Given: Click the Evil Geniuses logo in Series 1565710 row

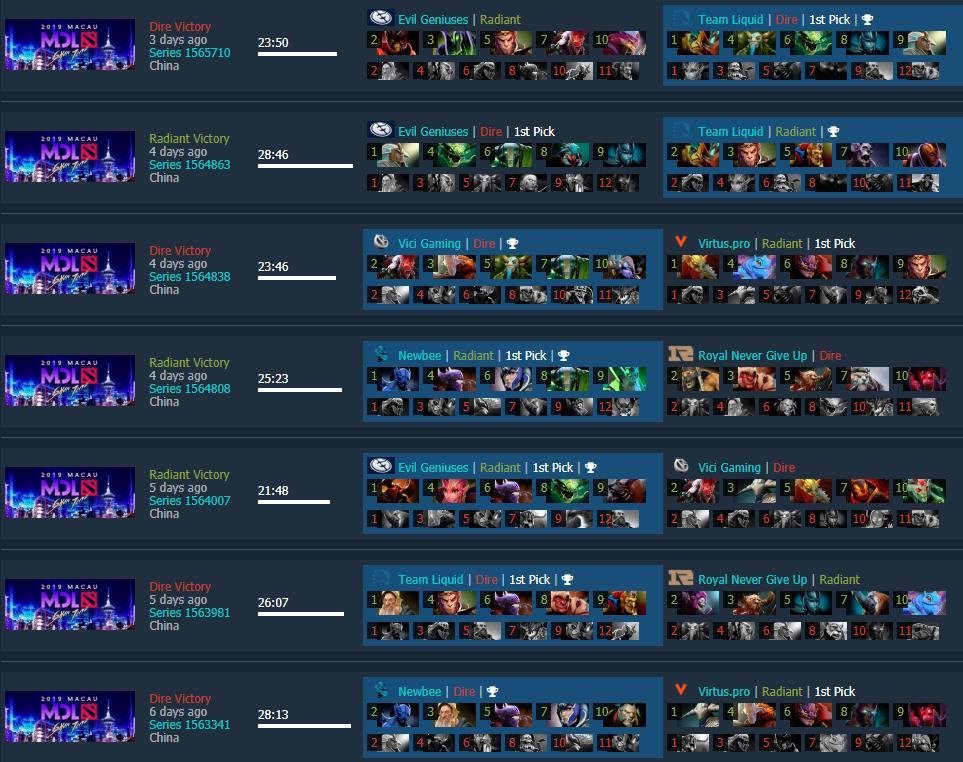Looking at the screenshot, I should tap(380, 17).
